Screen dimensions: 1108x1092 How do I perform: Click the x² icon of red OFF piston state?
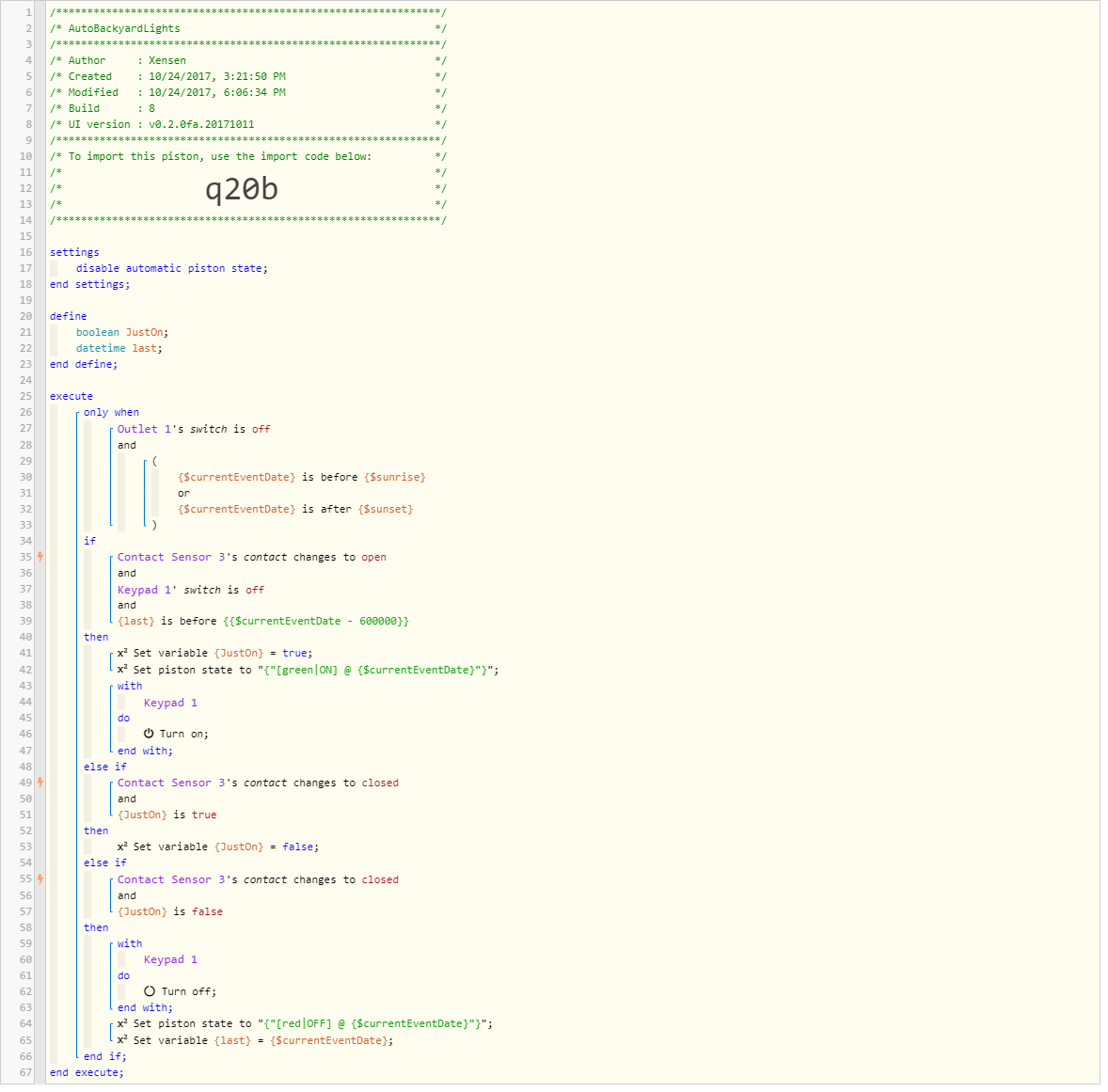[x=122, y=1023]
